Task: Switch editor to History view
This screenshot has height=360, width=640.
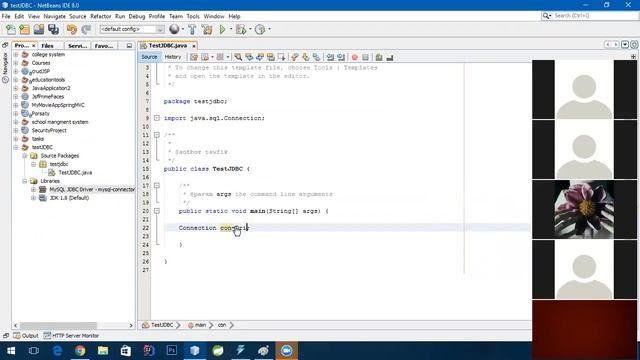Action: [173, 57]
